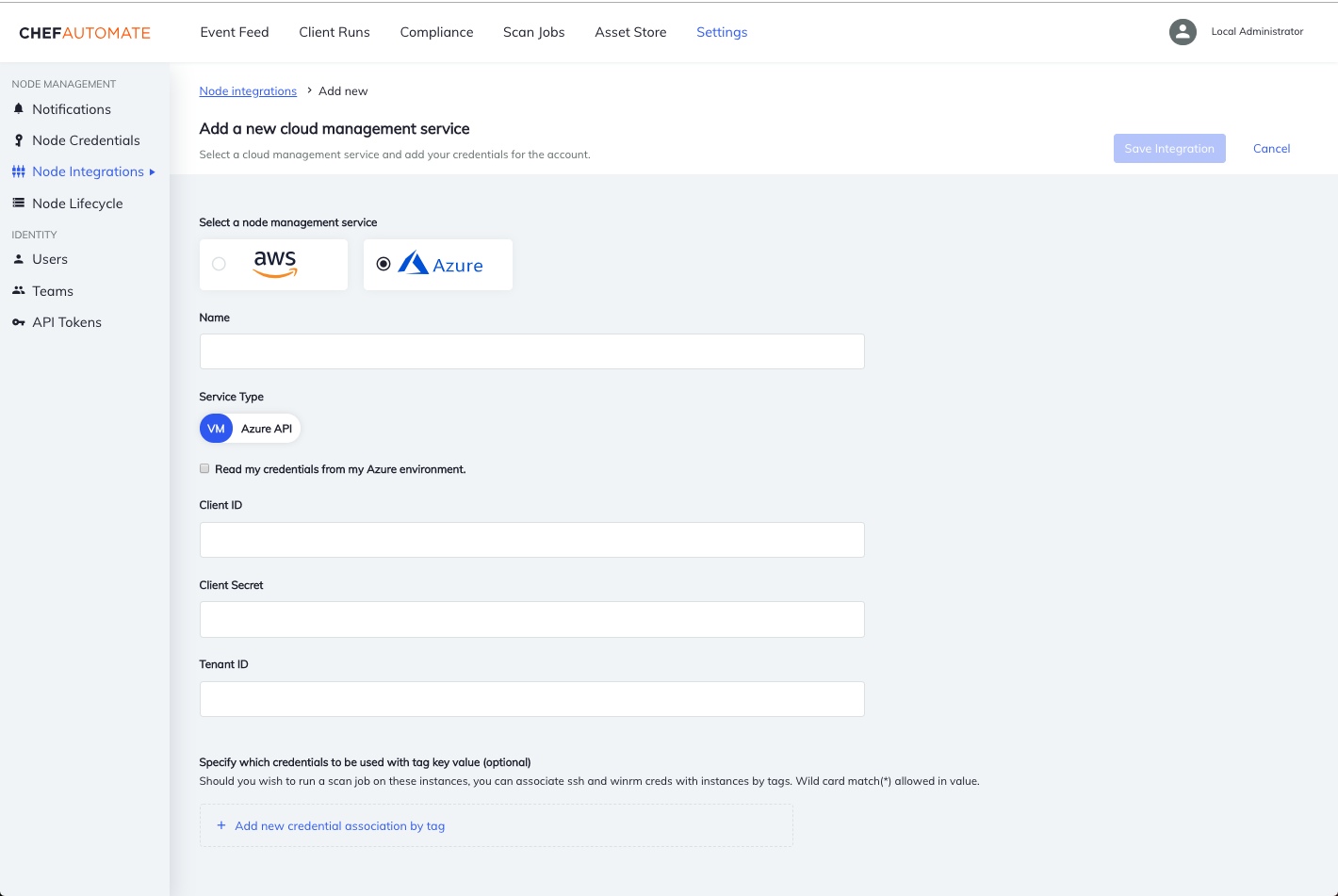Open the Local Administrator account avatar
Viewport: 1338px width, 896px height.
1183,31
